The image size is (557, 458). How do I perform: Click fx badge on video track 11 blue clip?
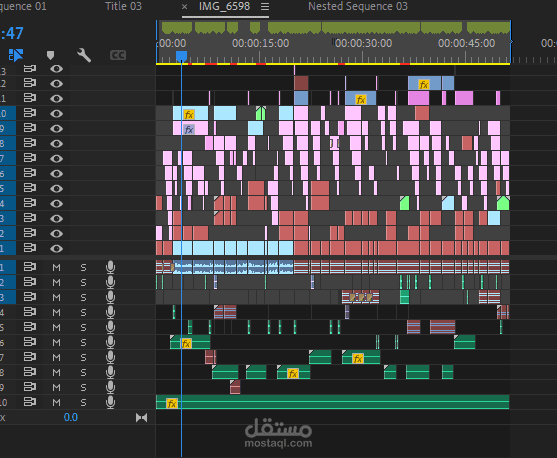pos(361,99)
